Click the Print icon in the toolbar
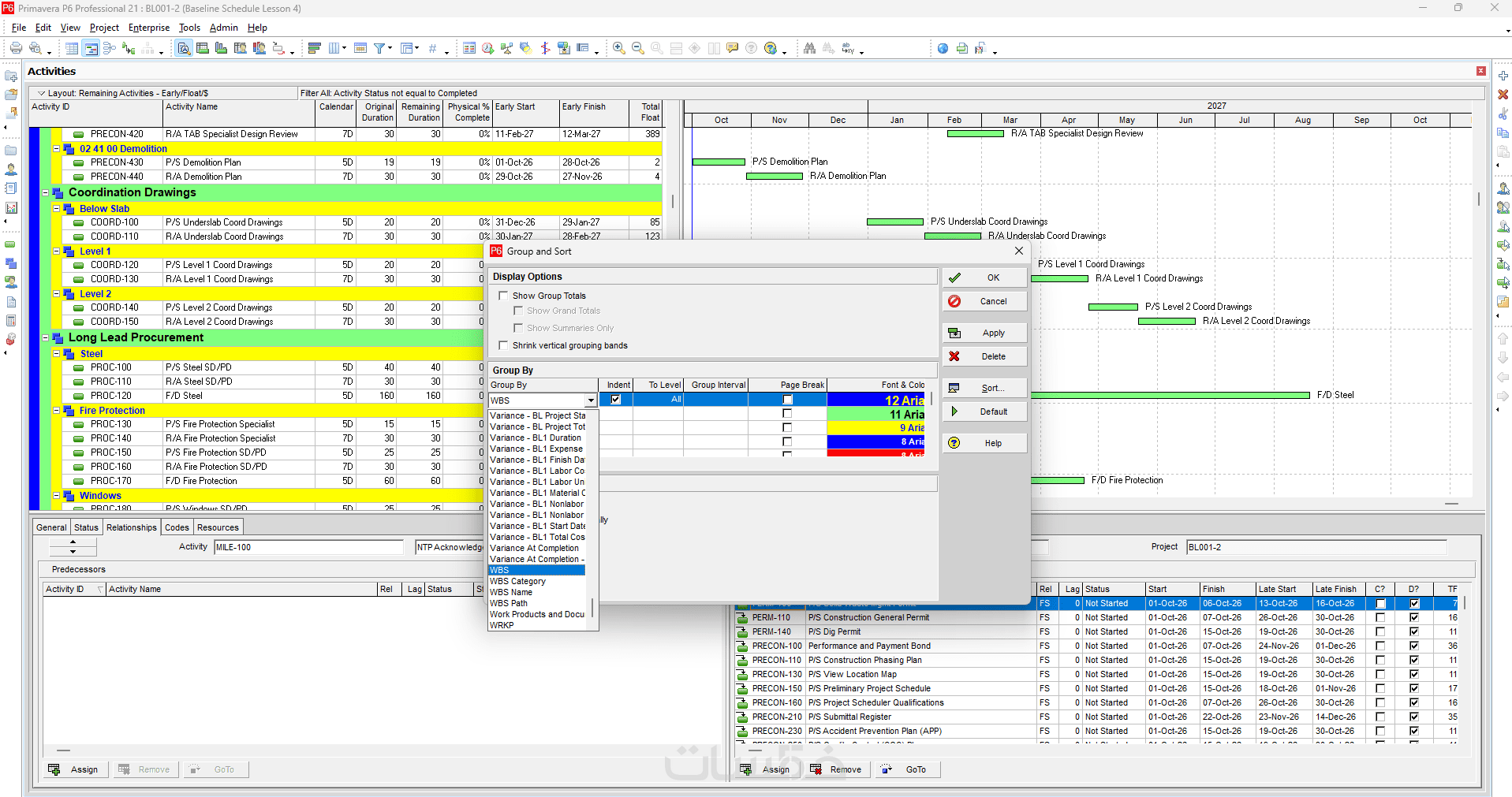This screenshot has height=797, width=1512. [16, 49]
